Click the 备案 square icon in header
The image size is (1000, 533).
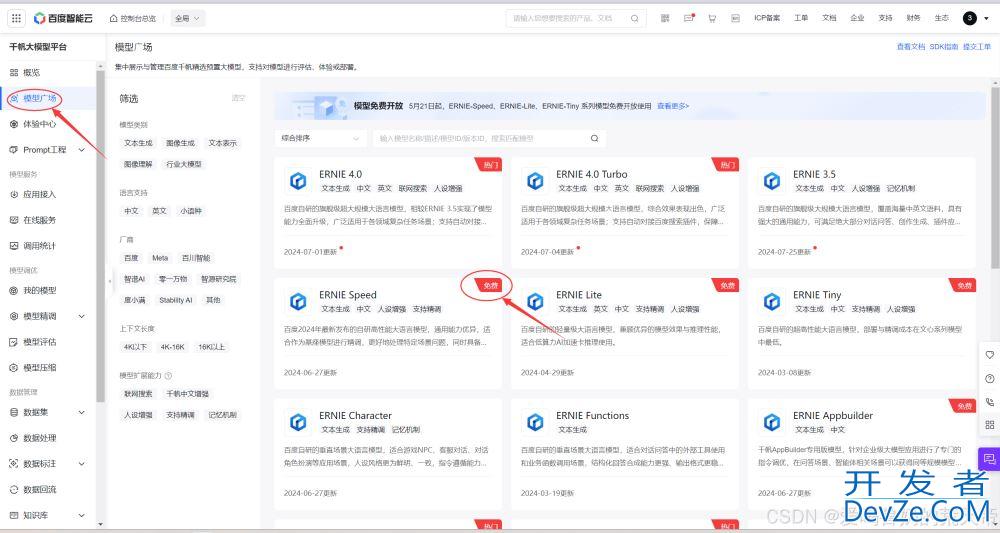pyautogui.click(x=735, y=18)
